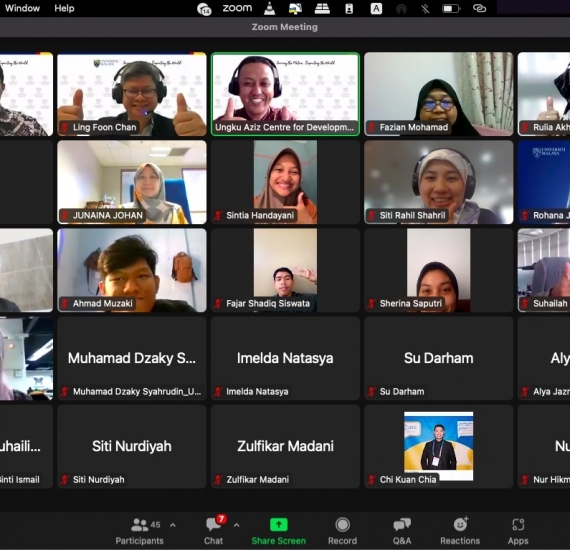The width and height of the screenshot is (570, 550).
Task: Click 'Muhamad Dzaky Syahrudin_U...' name label
Action: tap(137, 392)
